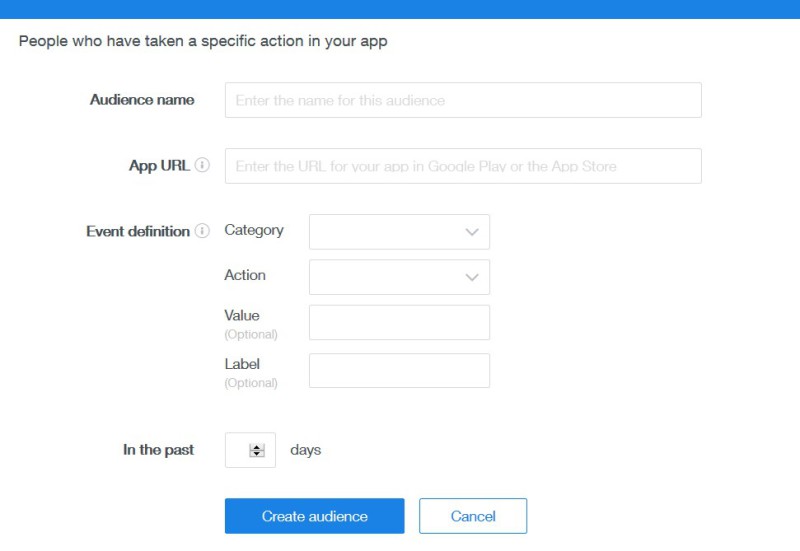Click the 'People who have taken' heading

[202, 42]
